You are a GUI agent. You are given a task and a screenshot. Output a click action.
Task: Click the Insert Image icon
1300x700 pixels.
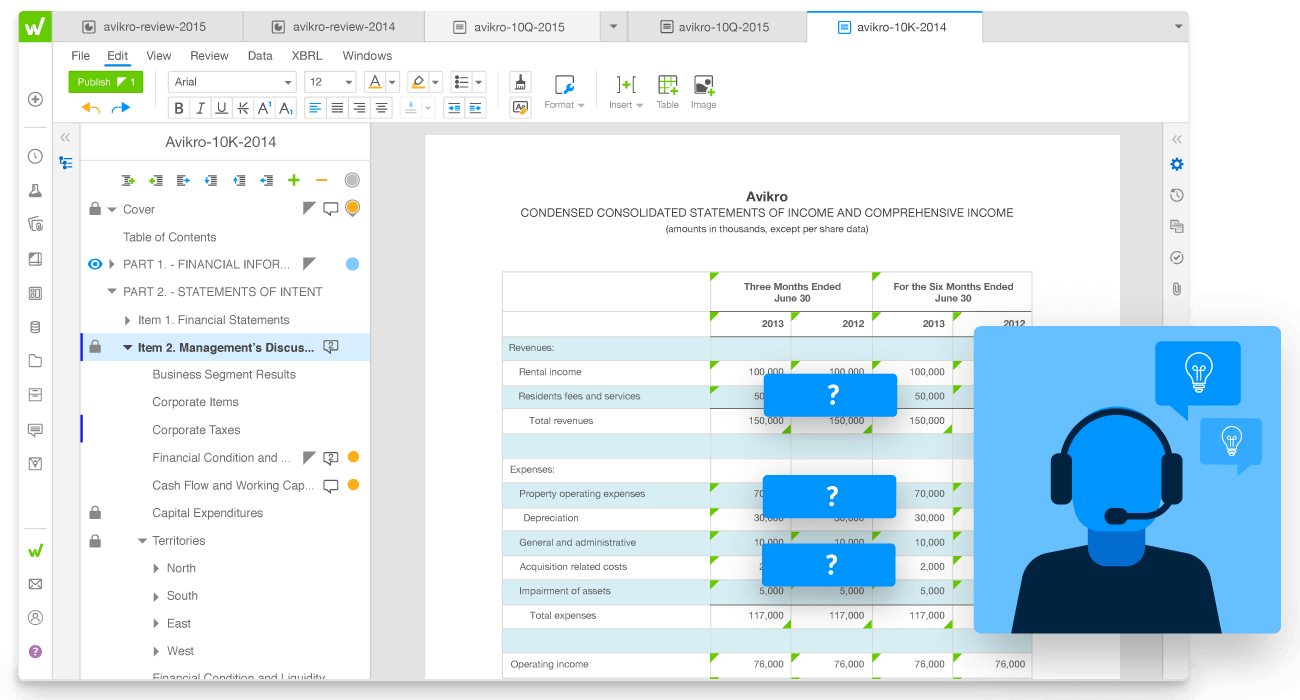coord(703,86)
